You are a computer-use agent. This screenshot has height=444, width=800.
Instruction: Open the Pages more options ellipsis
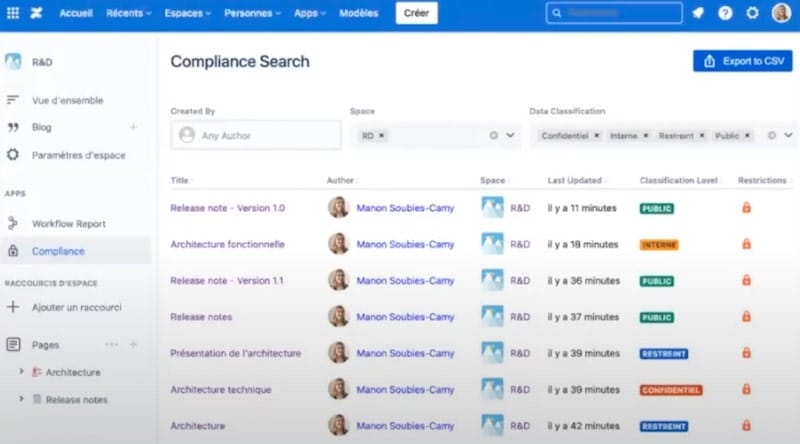[x=111, y=344]
